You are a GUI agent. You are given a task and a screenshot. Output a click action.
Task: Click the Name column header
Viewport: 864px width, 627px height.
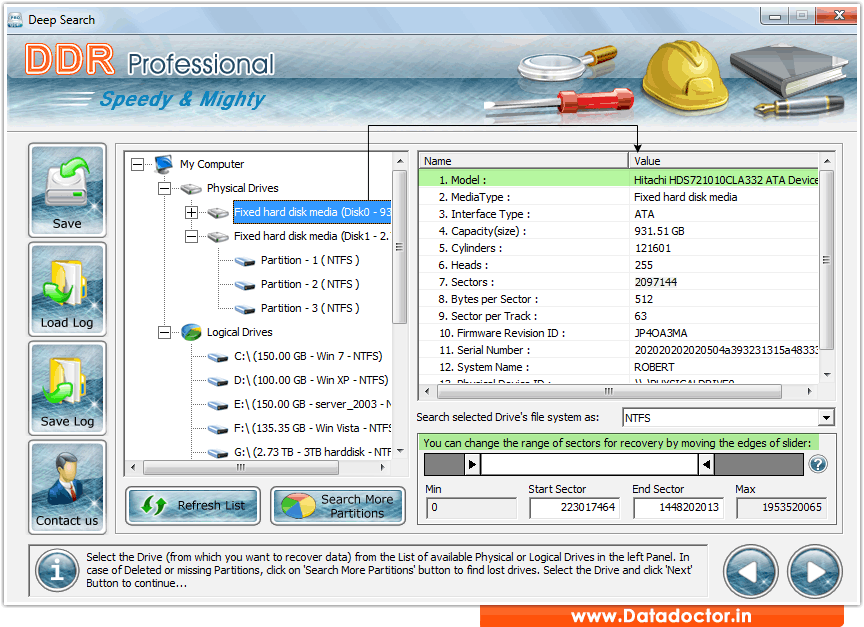pos(523,161)
